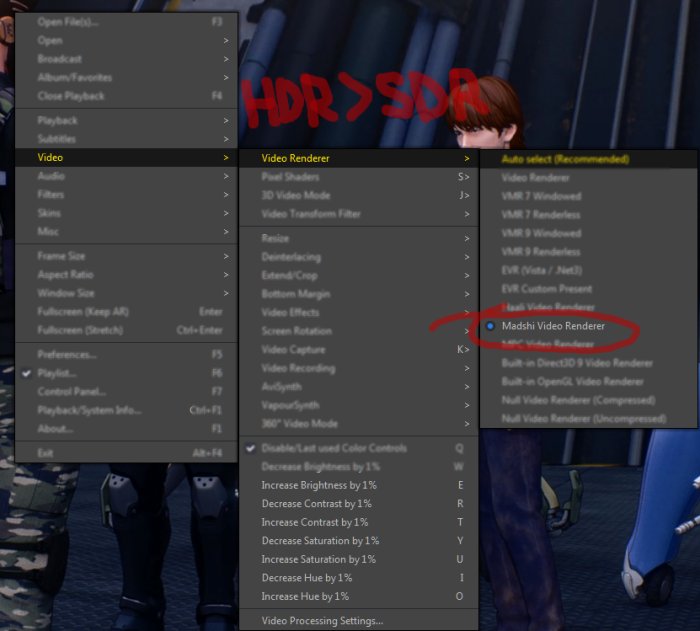Select Madshi Video Renderer radio option

coord(589,326)
